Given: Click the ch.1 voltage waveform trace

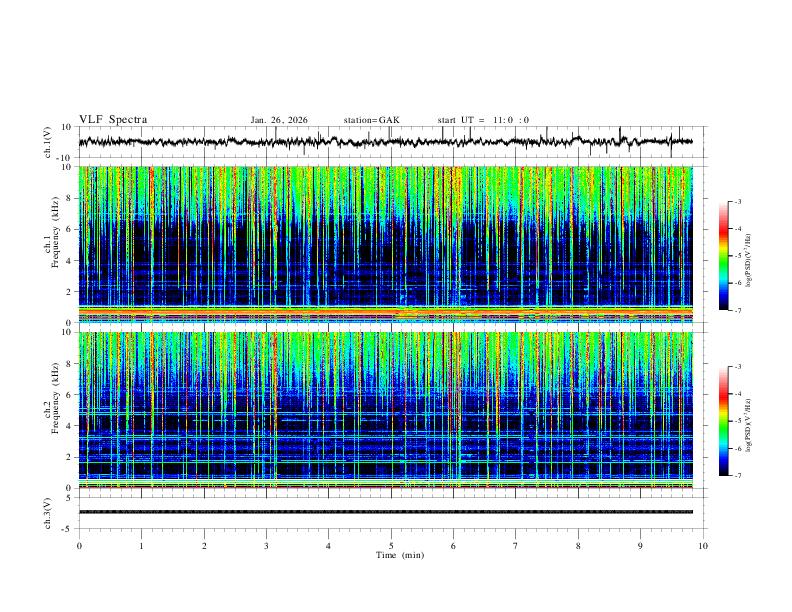Looking at the screenshot, I should pyautogui.click(x=385, y=142).
